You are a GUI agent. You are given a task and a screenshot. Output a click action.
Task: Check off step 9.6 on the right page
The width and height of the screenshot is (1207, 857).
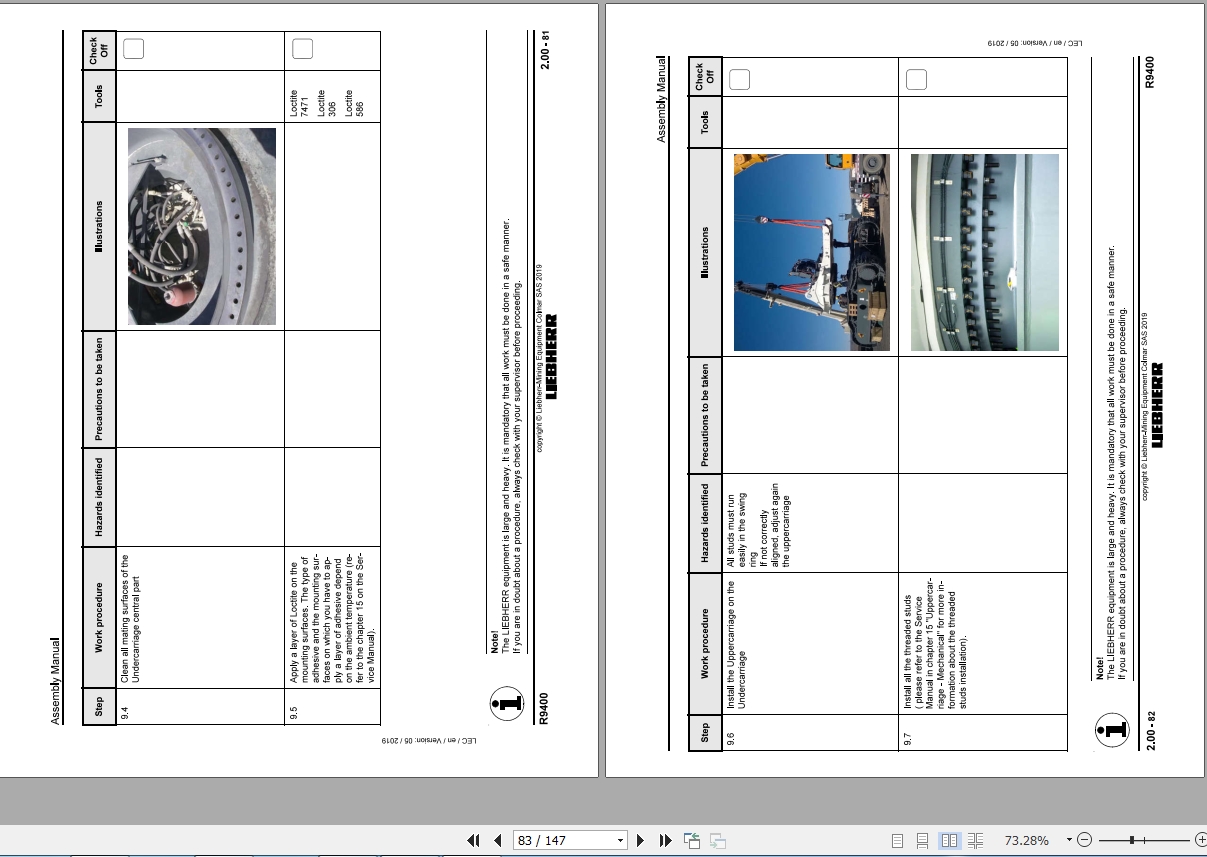point(739,79)
